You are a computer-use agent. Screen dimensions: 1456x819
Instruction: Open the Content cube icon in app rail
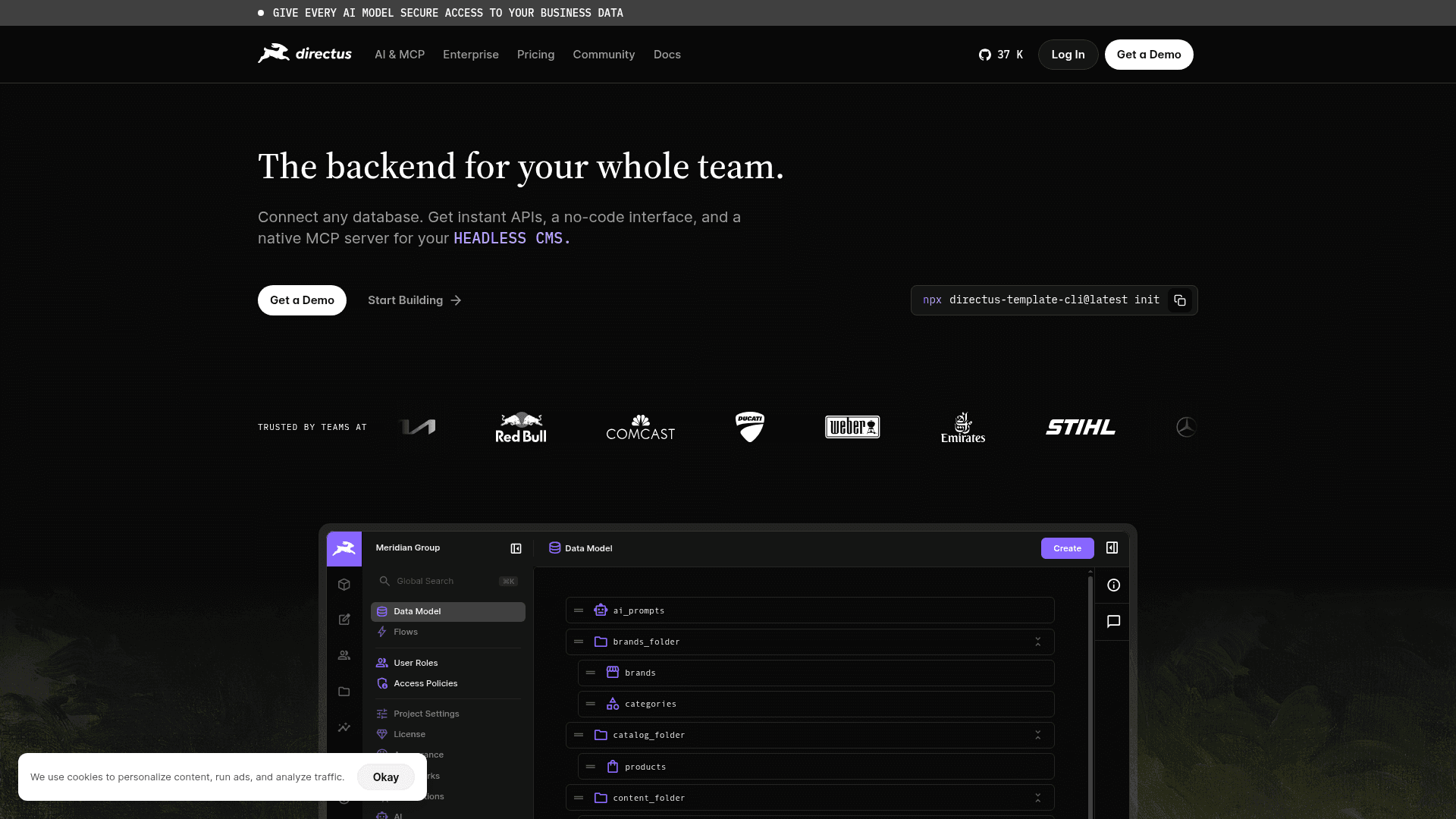coord(344,585)
